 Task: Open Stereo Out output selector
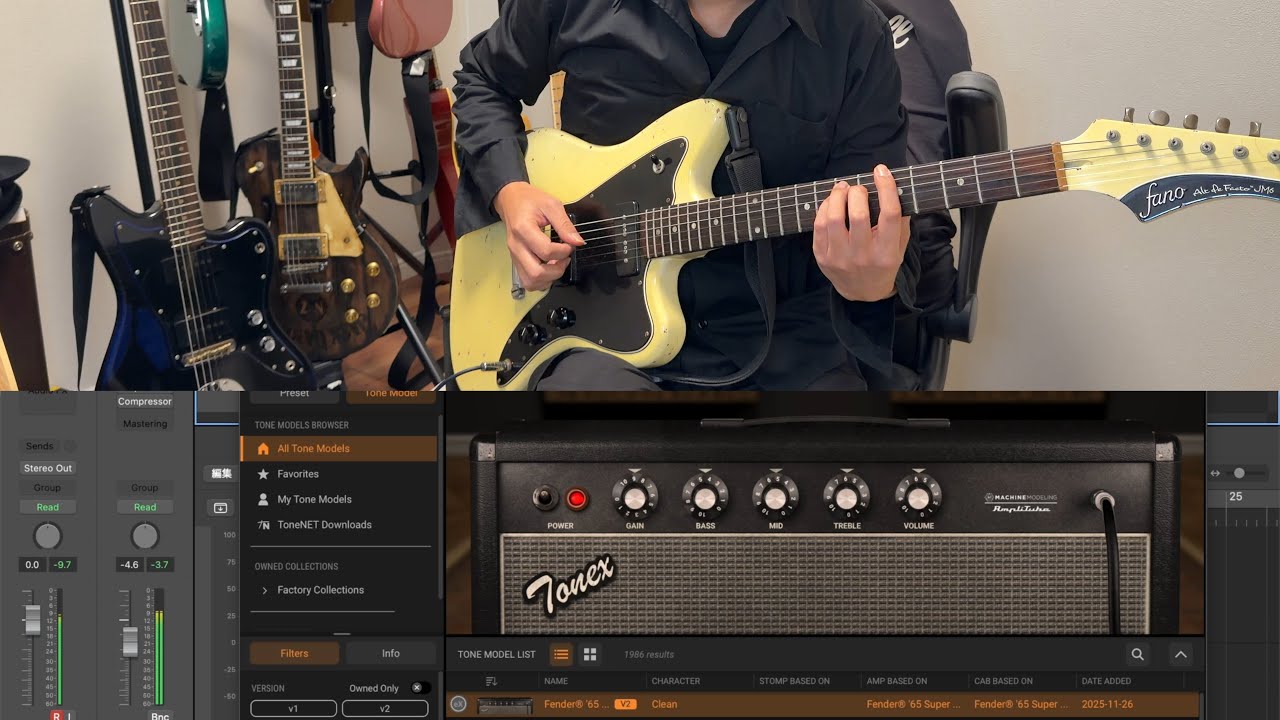[x=48, y=468]
